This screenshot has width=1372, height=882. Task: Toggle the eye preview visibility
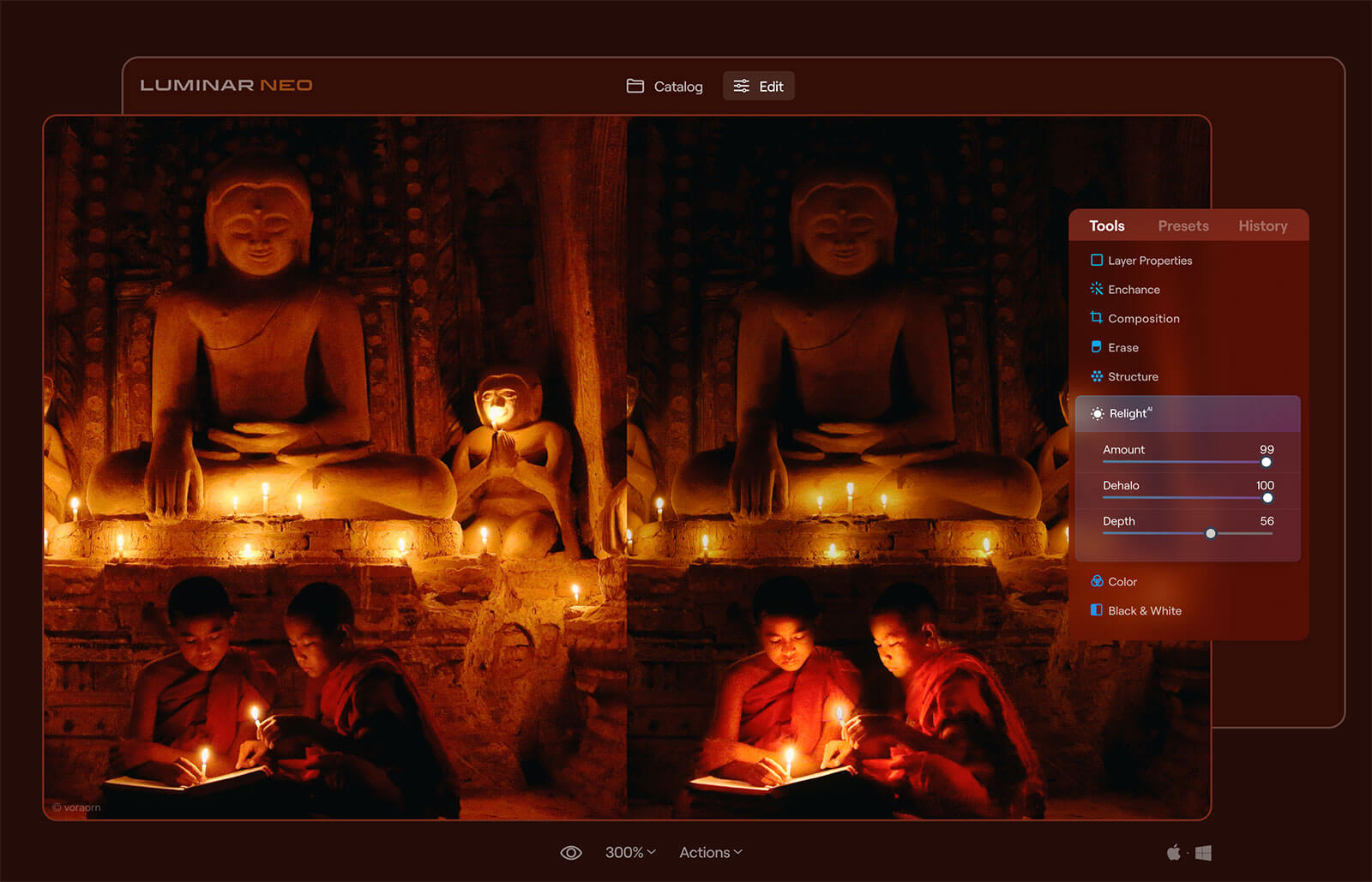[x=570, y=853]
